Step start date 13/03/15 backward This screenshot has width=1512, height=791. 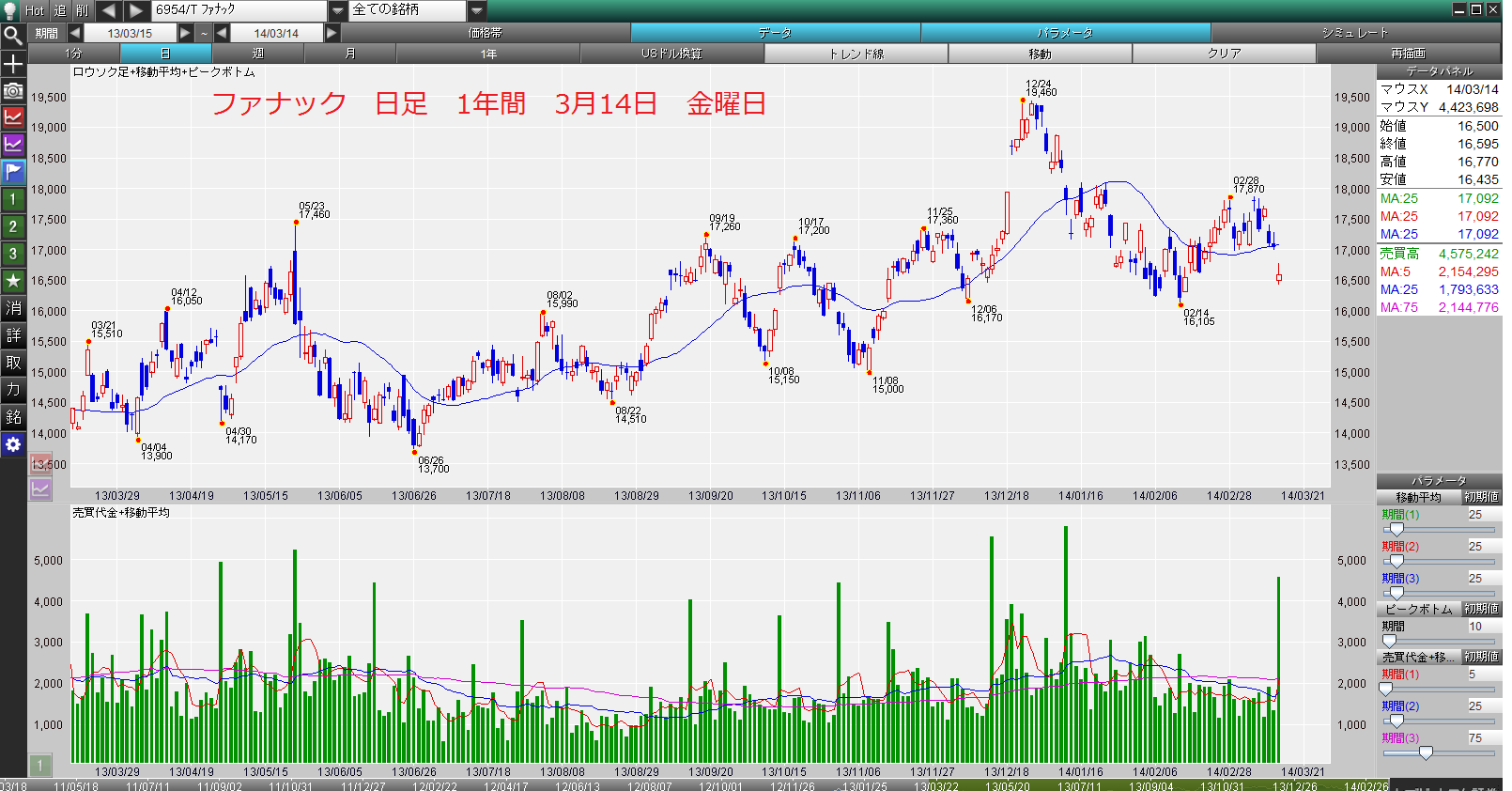point(74,33)
